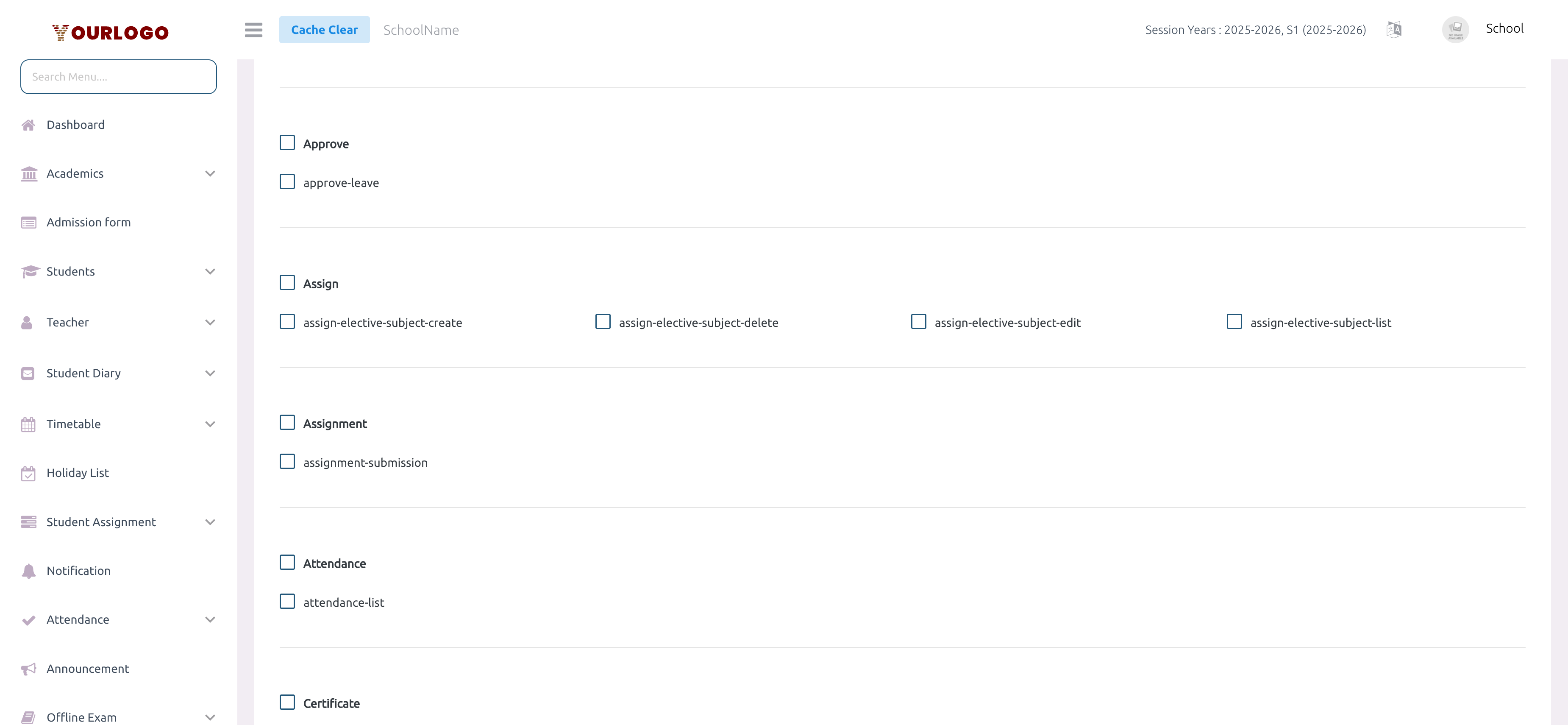This screenshot has height=725, width=1568.
Task: Click the Notification bell icon
Action: 29,571
